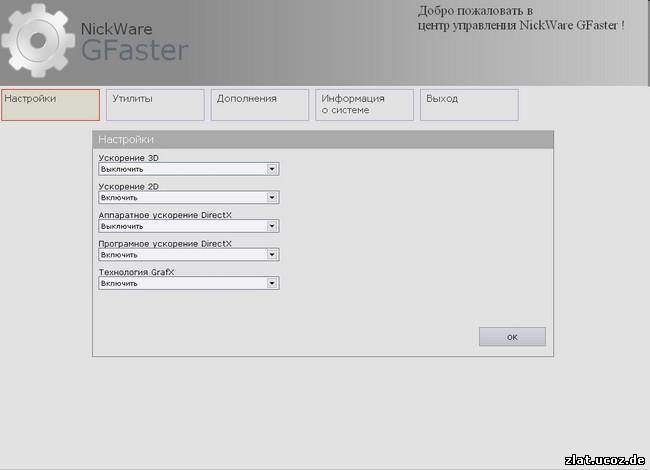This screenshot has width=650, height=470.
Task: Open the Дополнения tab
Action: [x=260, y=105]
